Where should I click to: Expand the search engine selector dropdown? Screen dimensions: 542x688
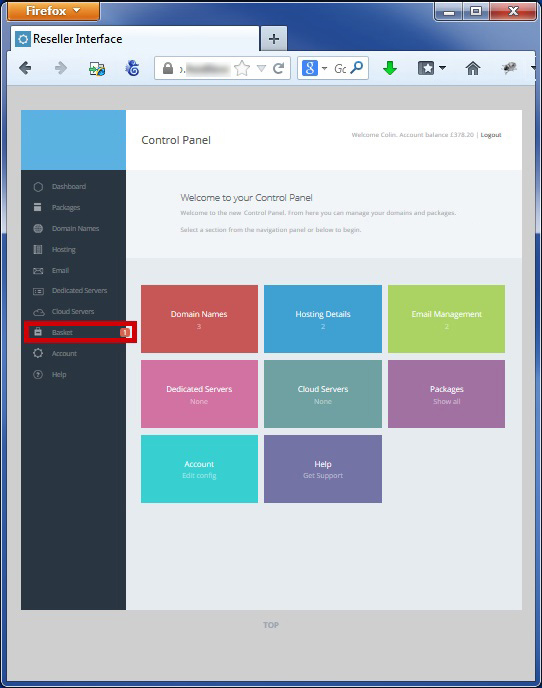point(324,68)
